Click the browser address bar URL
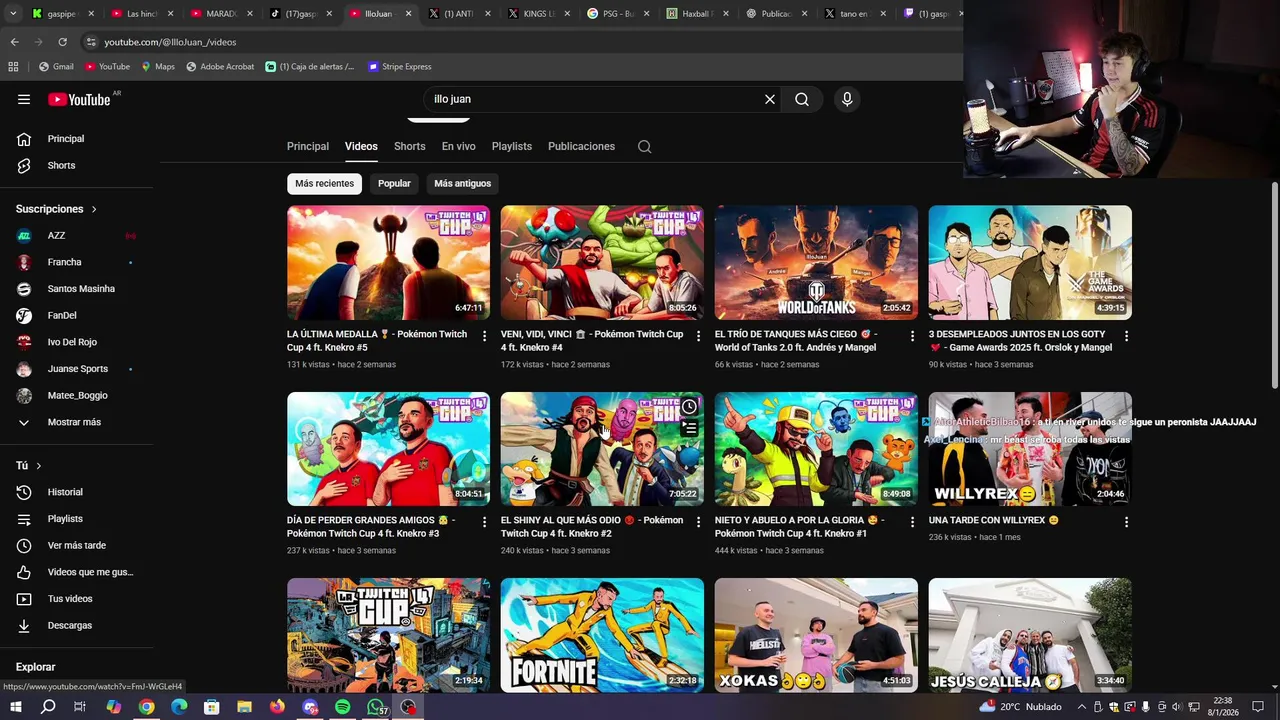Image resolution: width=1280 pixels, height=720 pixels. click(x=170, y=42)
